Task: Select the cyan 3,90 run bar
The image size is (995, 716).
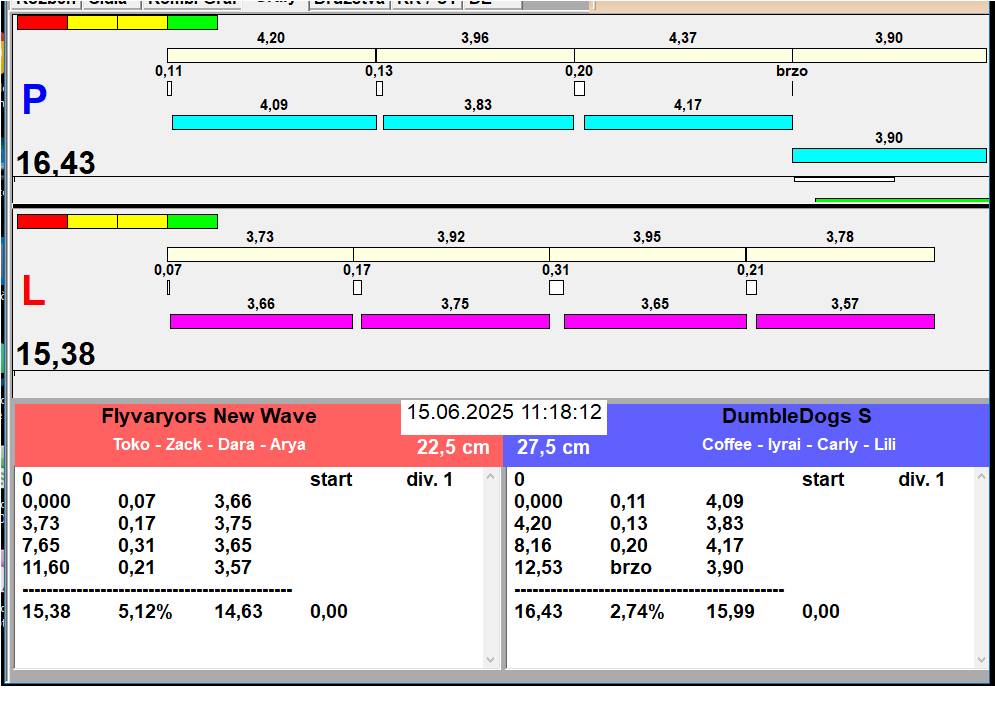Action: (x=889, y=155)
